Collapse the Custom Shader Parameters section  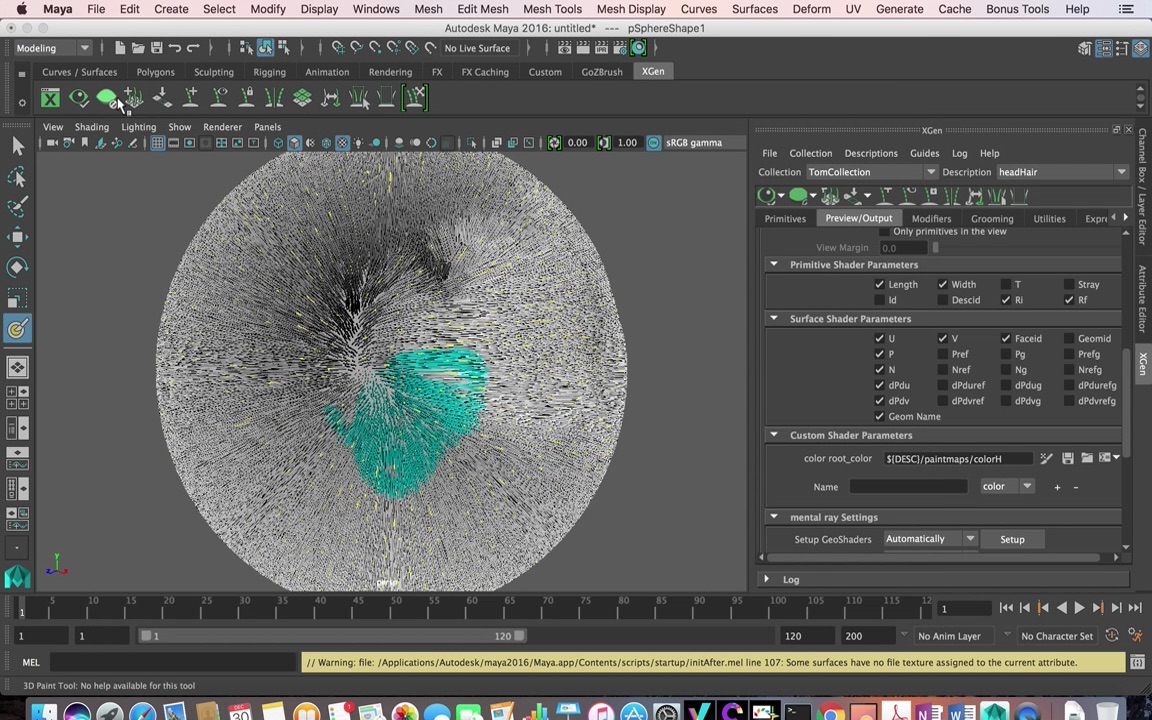point(773,435)
